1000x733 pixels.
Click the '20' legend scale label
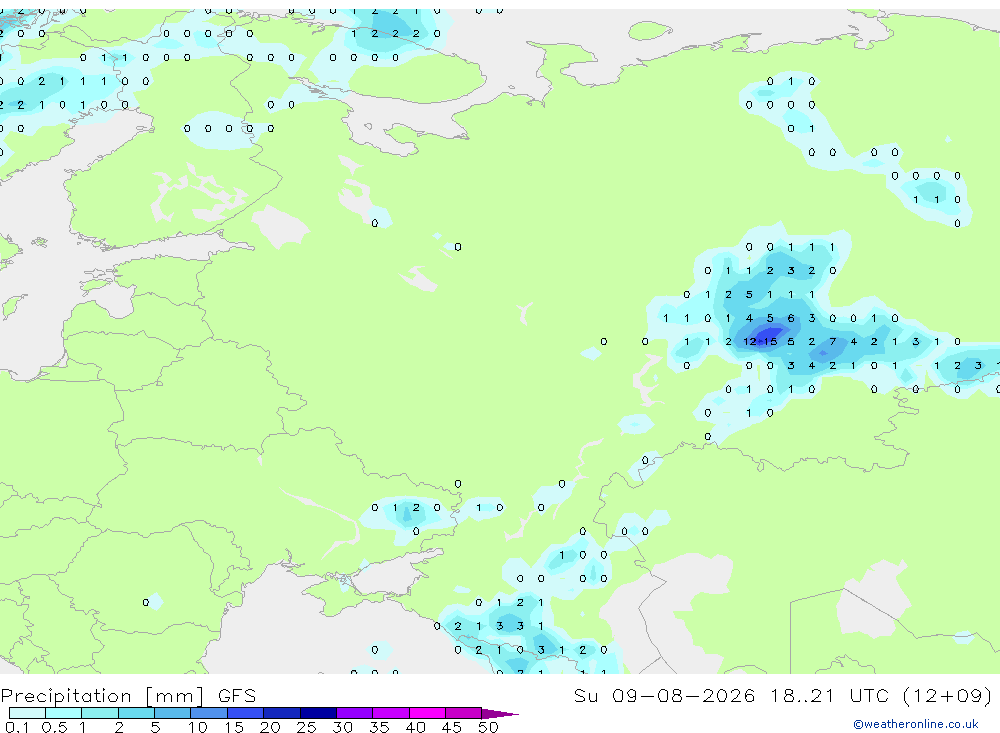pos(270,727)
